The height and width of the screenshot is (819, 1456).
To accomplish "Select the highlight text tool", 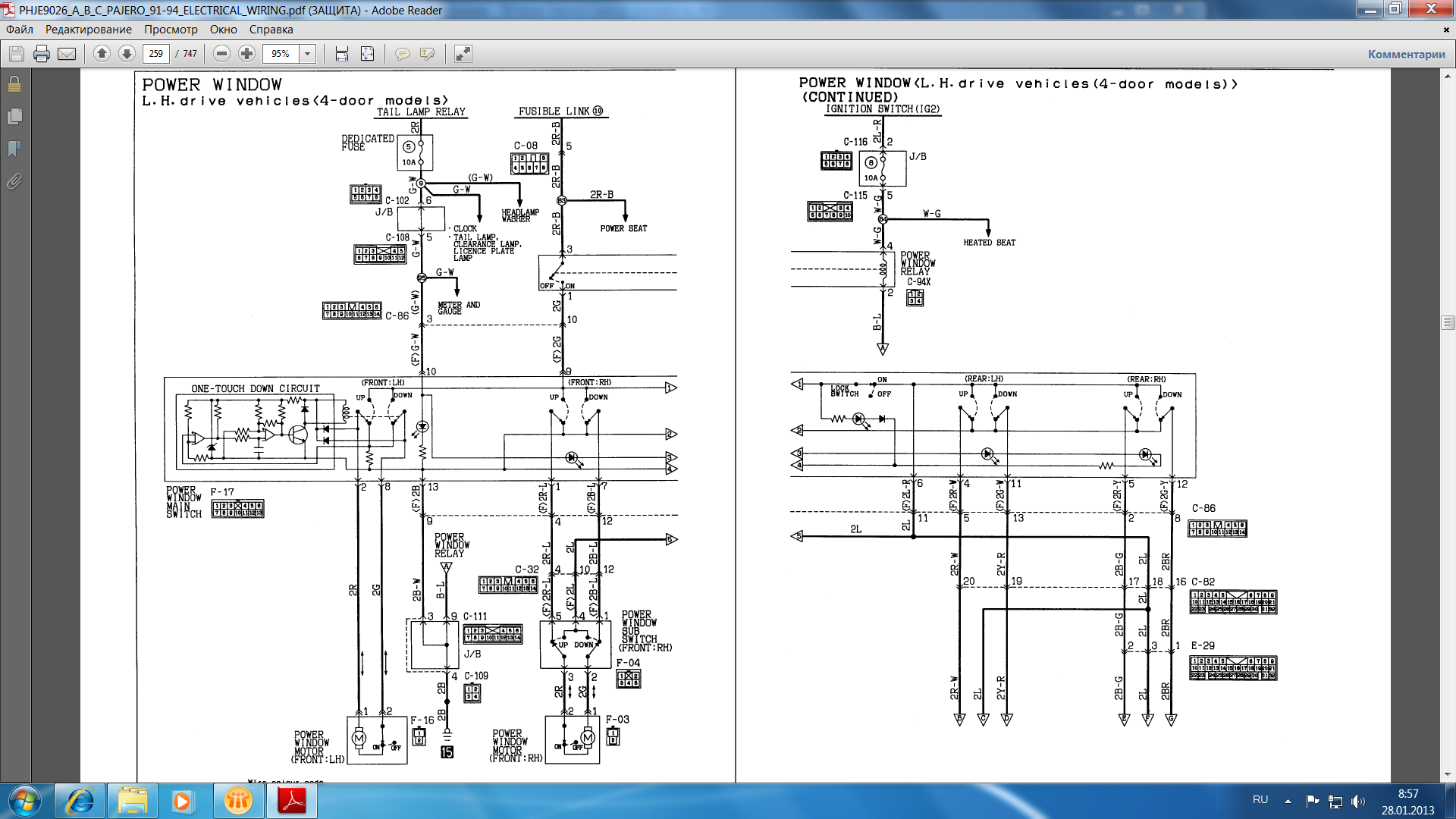I will coord(428,54).
